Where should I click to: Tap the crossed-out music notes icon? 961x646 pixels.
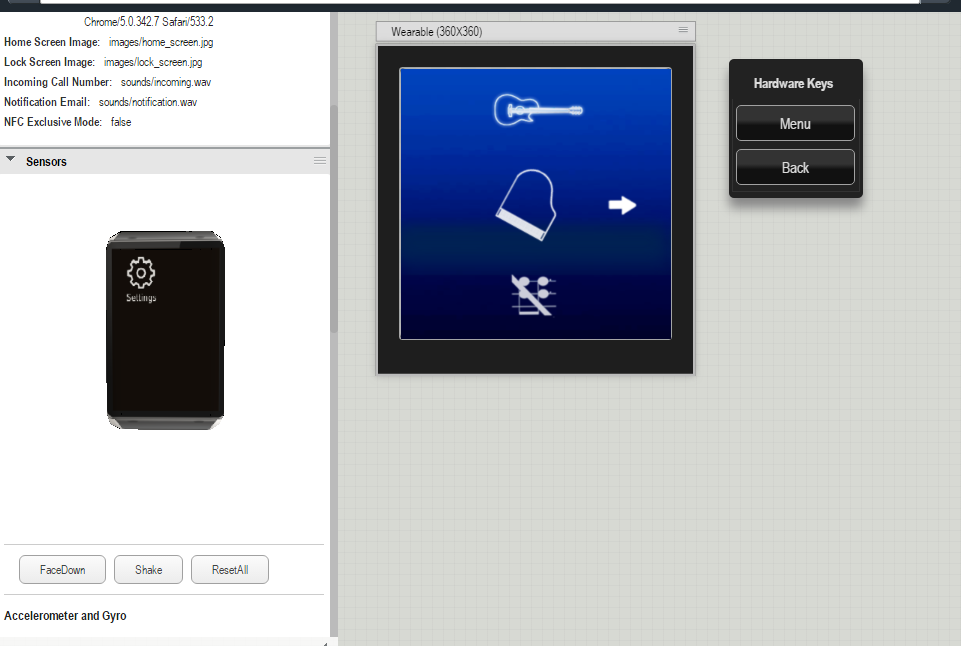pyautogui.click(x=533, y=295)
